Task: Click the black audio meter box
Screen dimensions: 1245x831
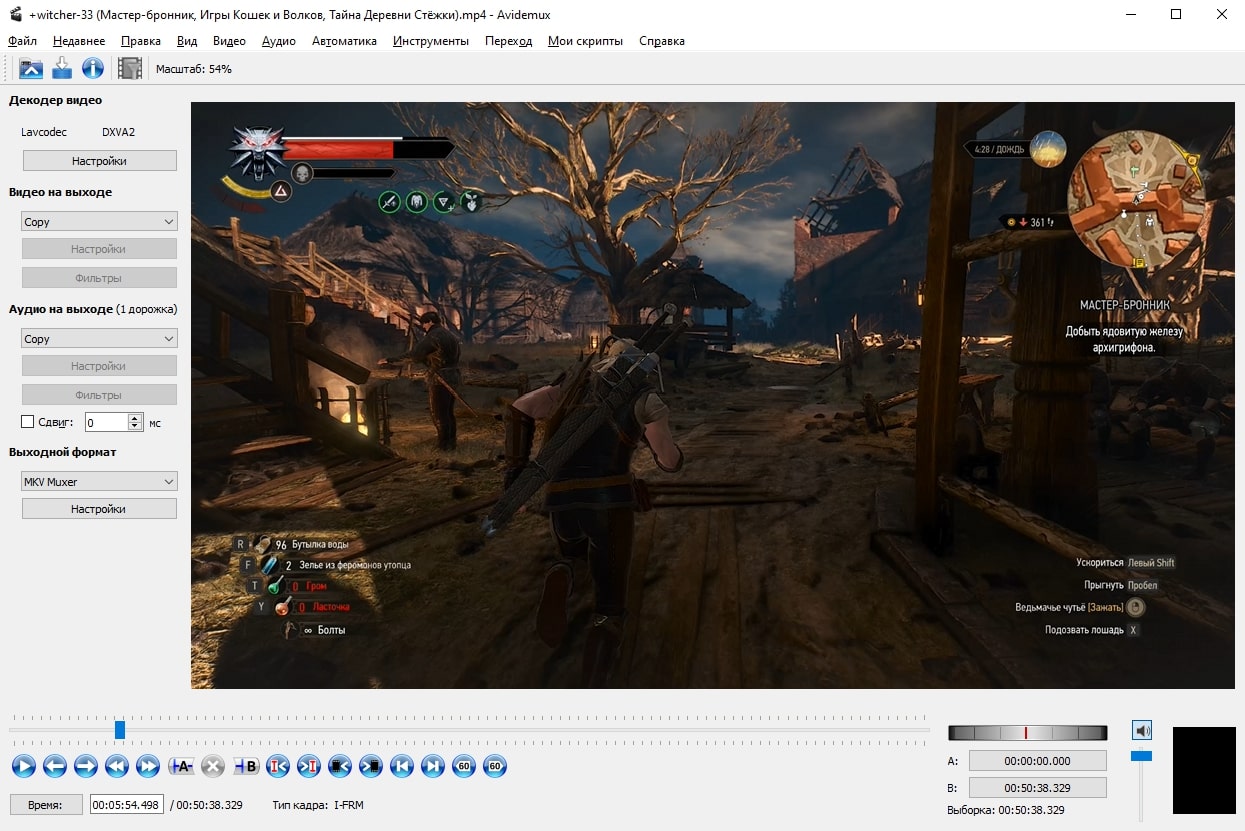Action: (1204, 770)
